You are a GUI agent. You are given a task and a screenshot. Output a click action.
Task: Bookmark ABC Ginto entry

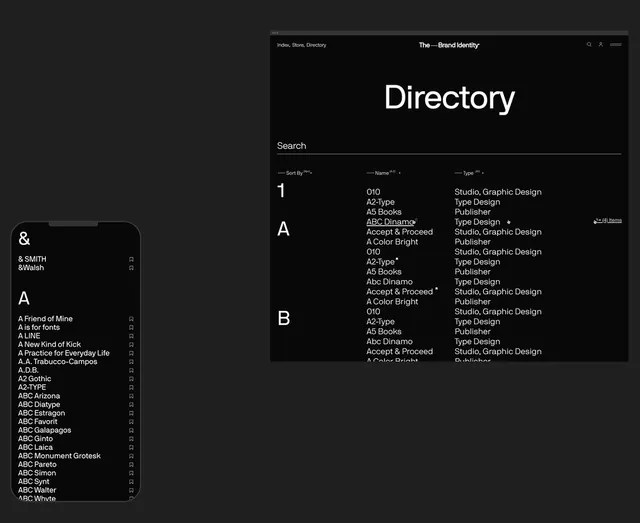(x=131, y=439)
